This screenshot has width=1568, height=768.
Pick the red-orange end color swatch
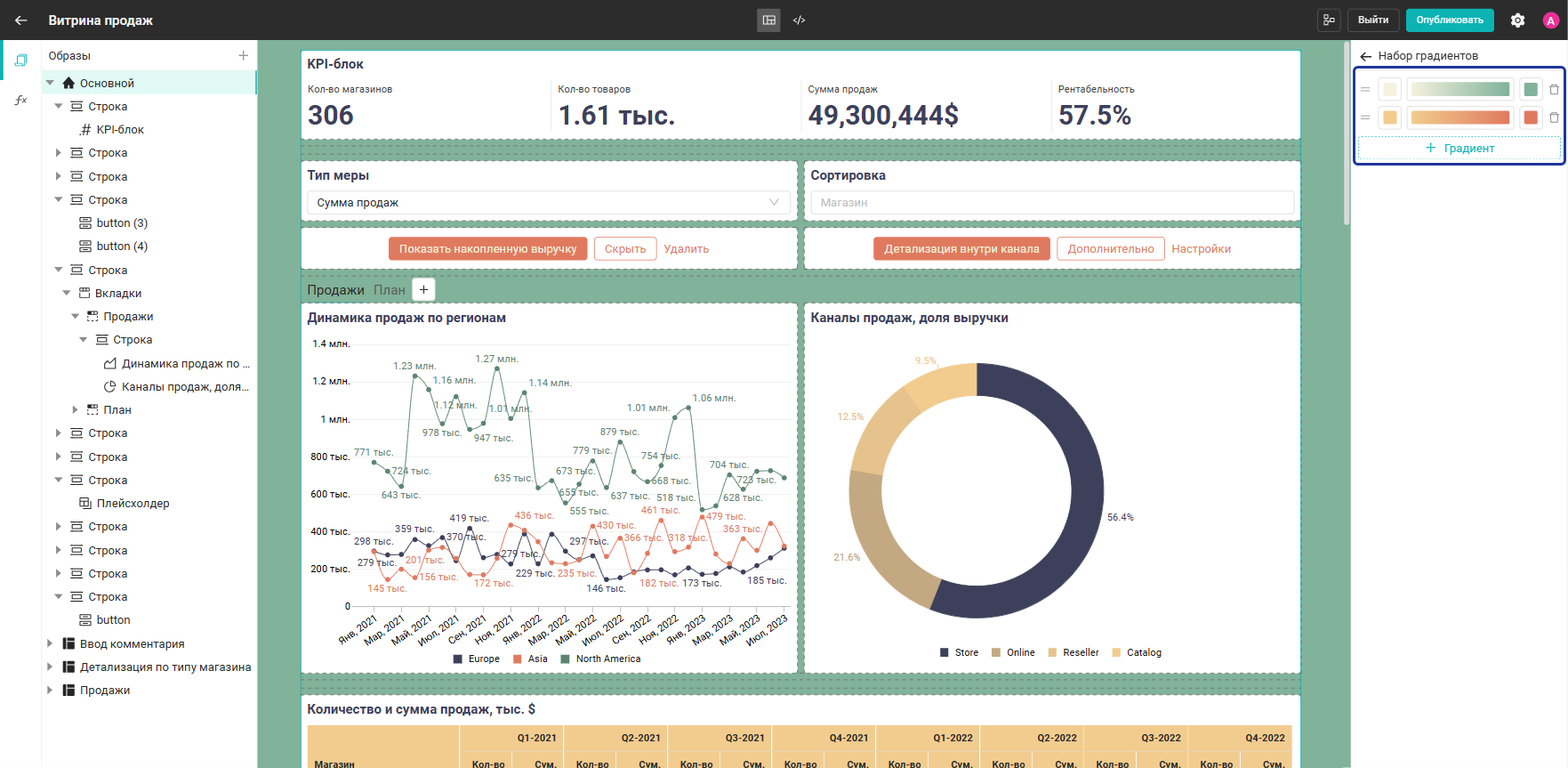point(1531,117)
